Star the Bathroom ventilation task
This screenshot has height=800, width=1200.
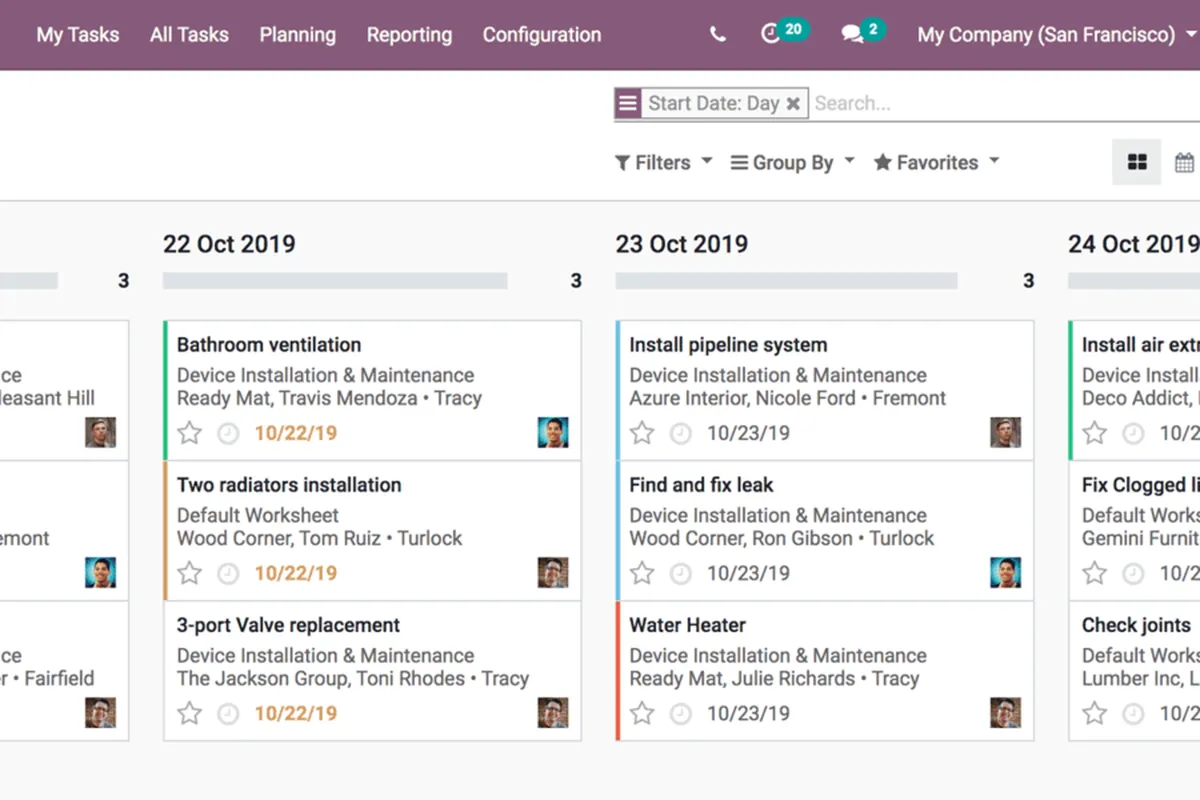tap(189, 433)
